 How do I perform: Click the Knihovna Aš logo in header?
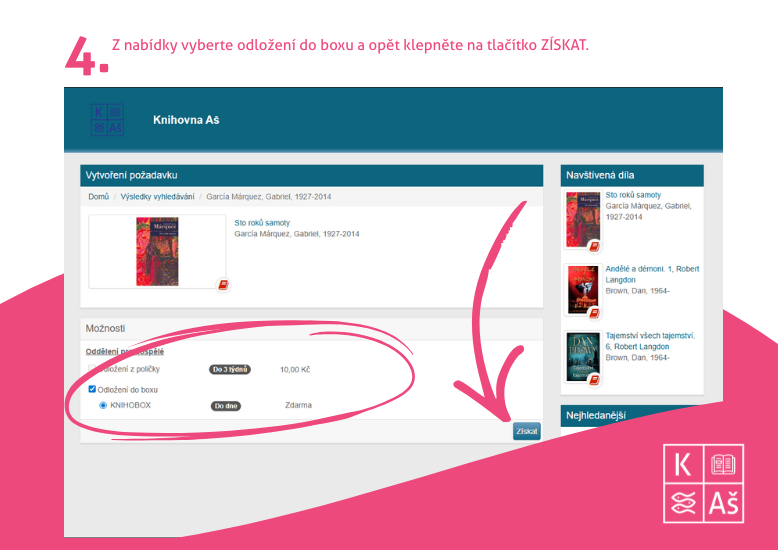pos(107,119)
